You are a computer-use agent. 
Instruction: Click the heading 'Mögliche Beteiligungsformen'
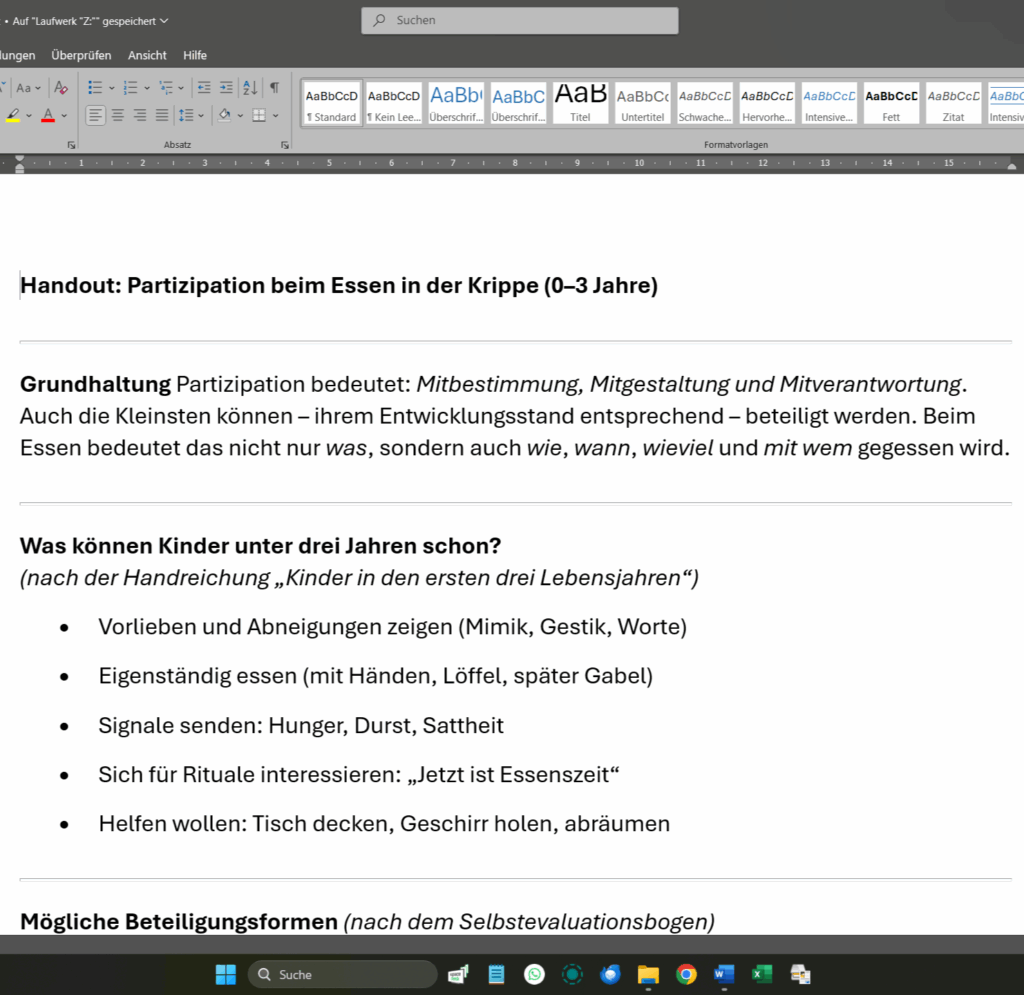click(x=179, y=922)
